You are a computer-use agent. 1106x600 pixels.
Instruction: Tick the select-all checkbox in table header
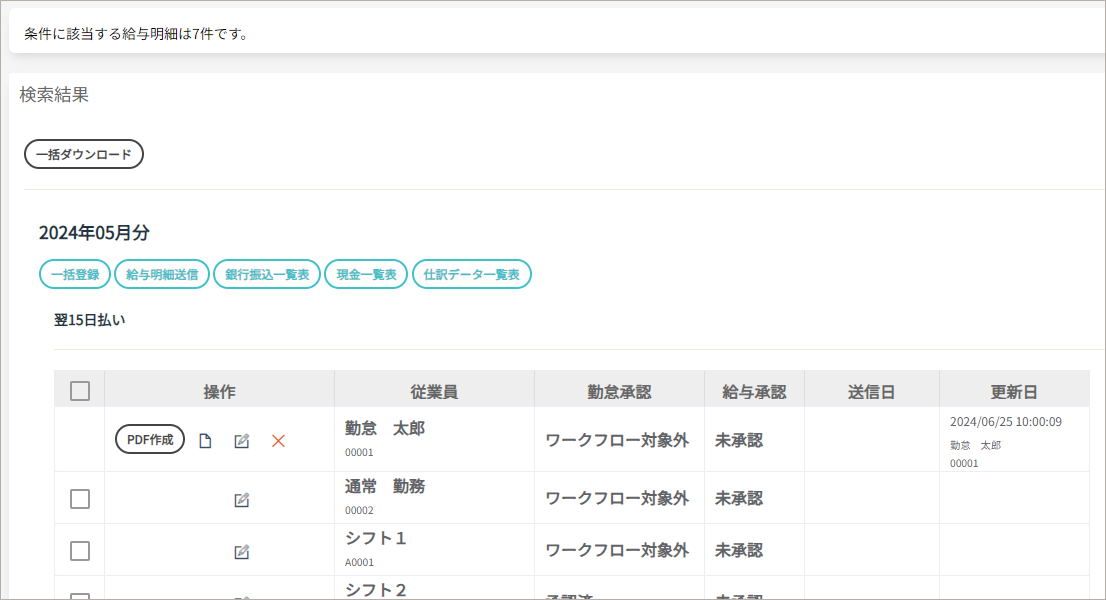80,391
